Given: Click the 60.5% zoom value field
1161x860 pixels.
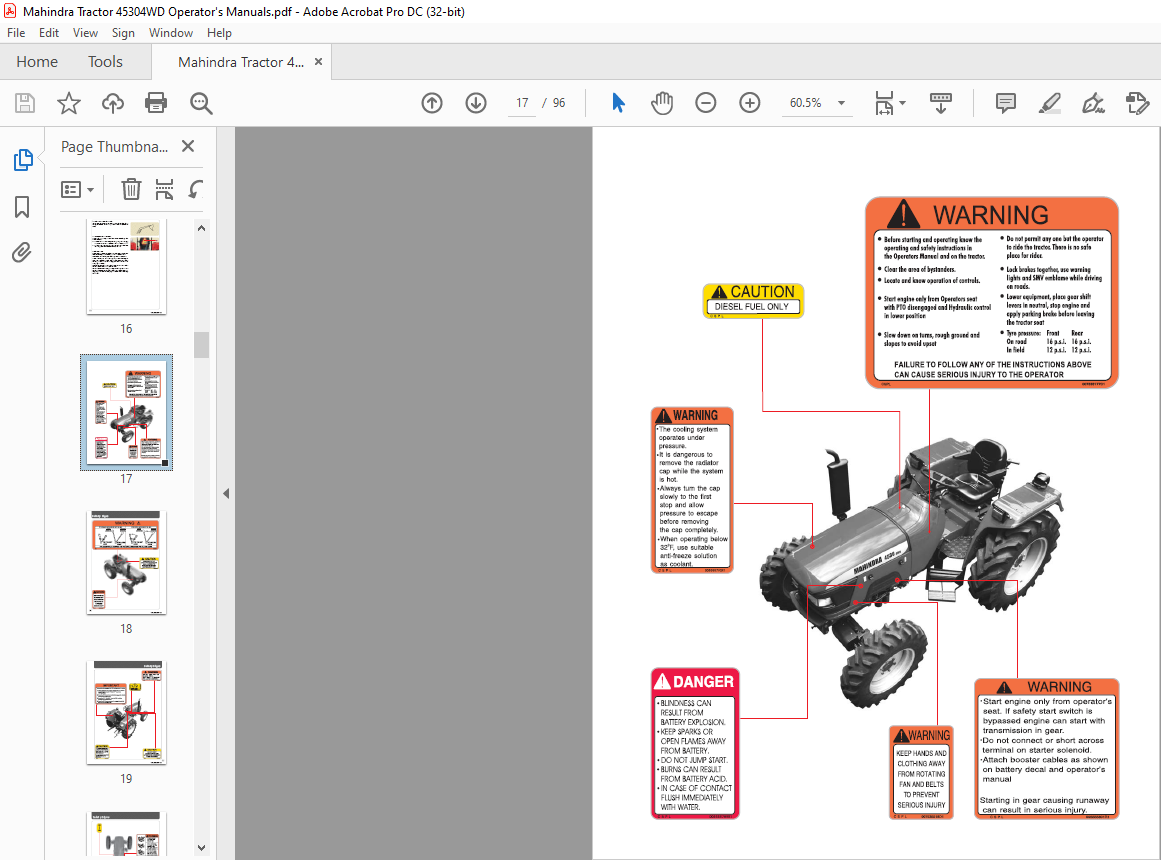Looking at the screenshot, I should 805,103.
